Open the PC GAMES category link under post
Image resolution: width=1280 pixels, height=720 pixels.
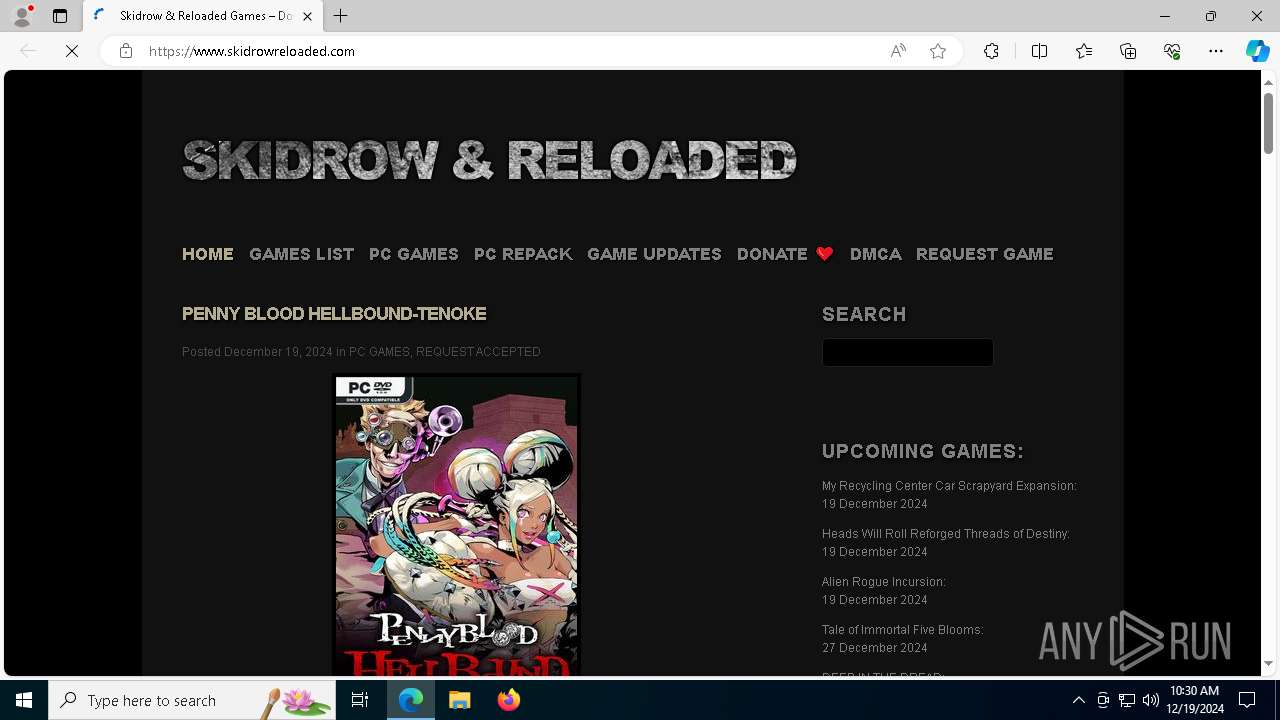point(379,352)
